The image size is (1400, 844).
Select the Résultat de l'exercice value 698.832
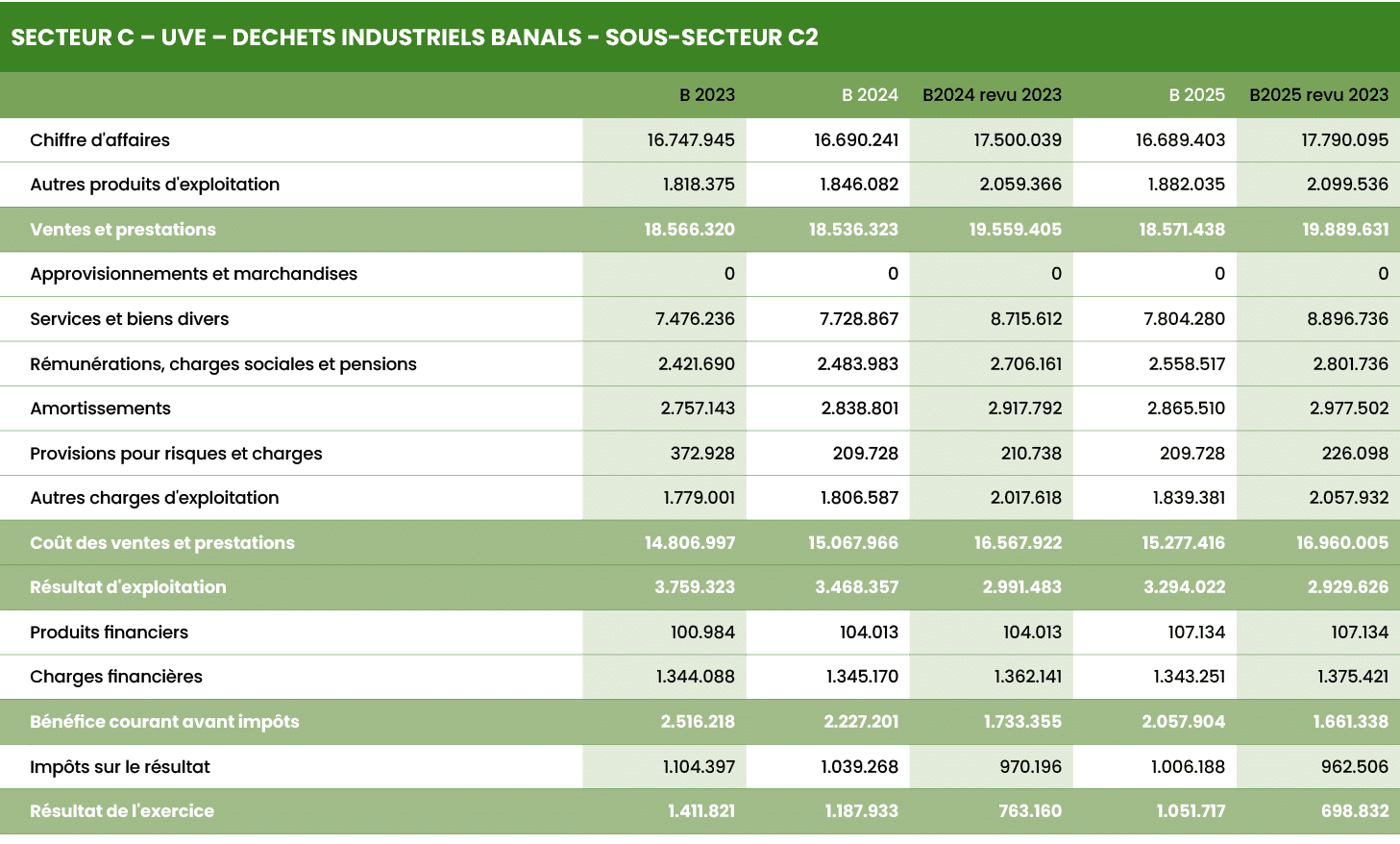pos(1356,810)
